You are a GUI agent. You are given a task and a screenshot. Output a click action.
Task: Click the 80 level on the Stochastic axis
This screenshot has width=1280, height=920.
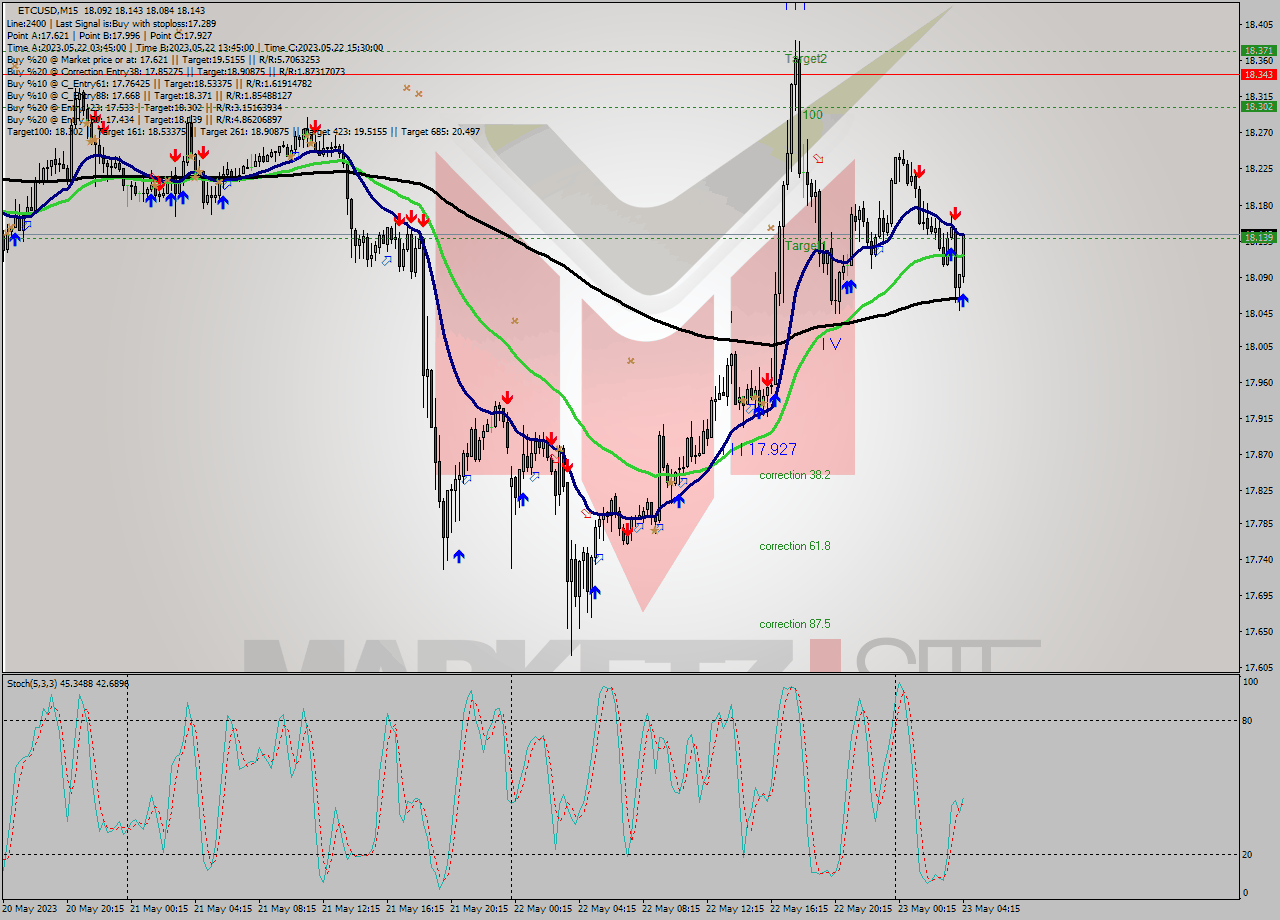1248,720
